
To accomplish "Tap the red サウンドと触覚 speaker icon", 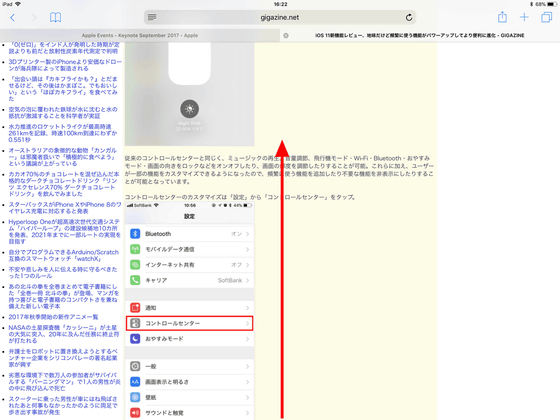I will point(135,413).
